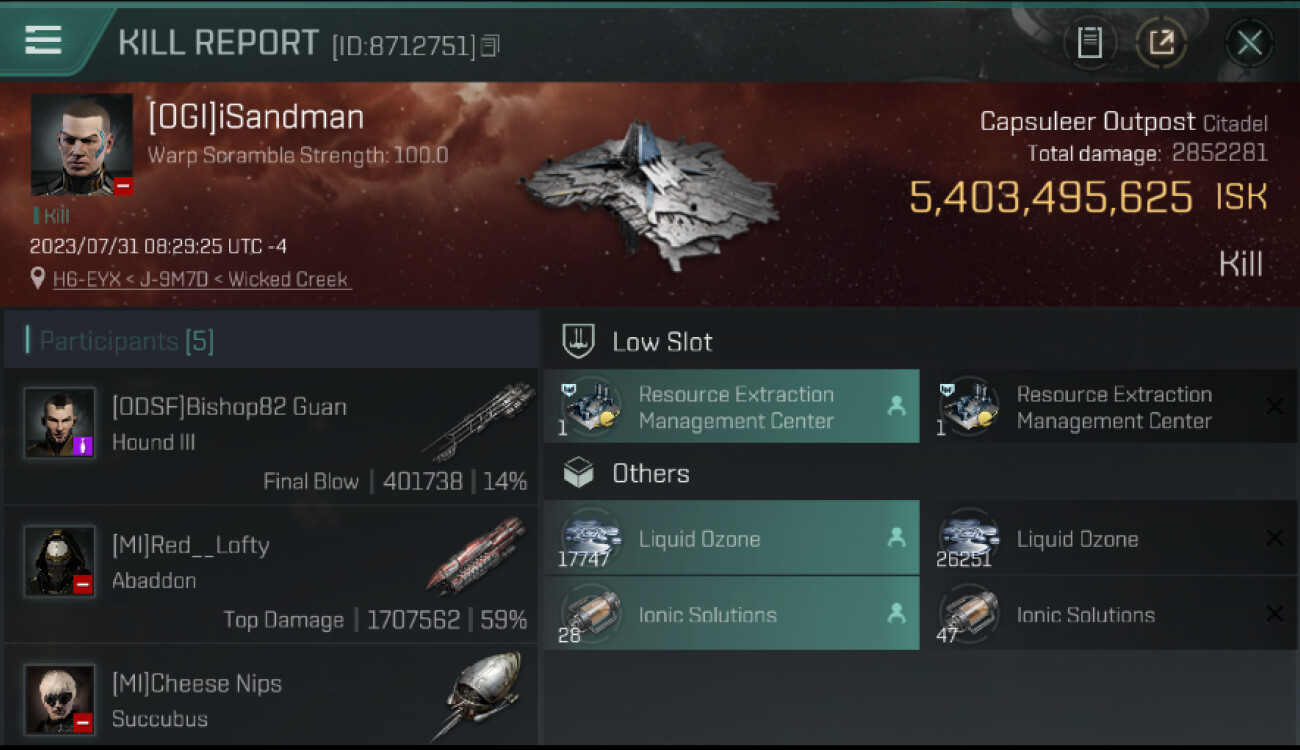Select the destroyed Liquid Ozone 26251 item
1300x750 pixels.
1109,538
